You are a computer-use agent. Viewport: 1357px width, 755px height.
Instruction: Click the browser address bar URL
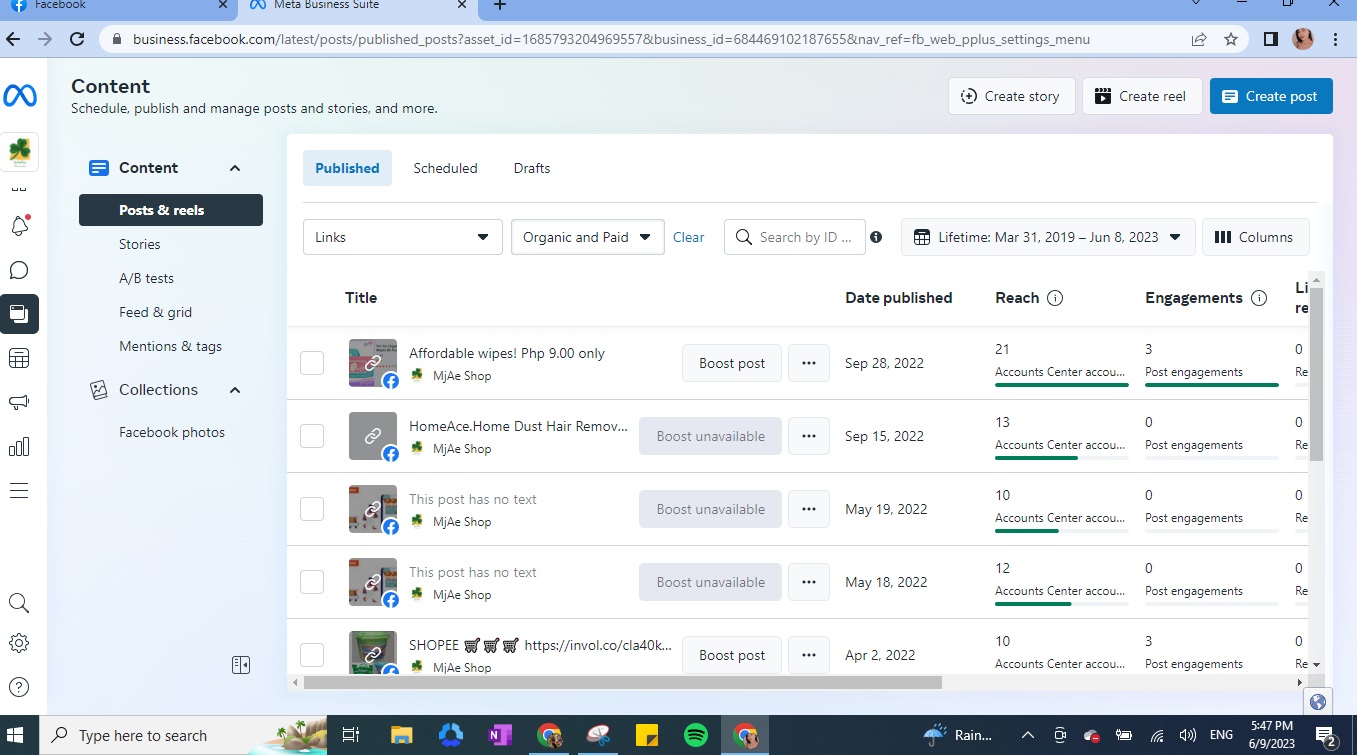pyautogui.click(x=611, y=40)
